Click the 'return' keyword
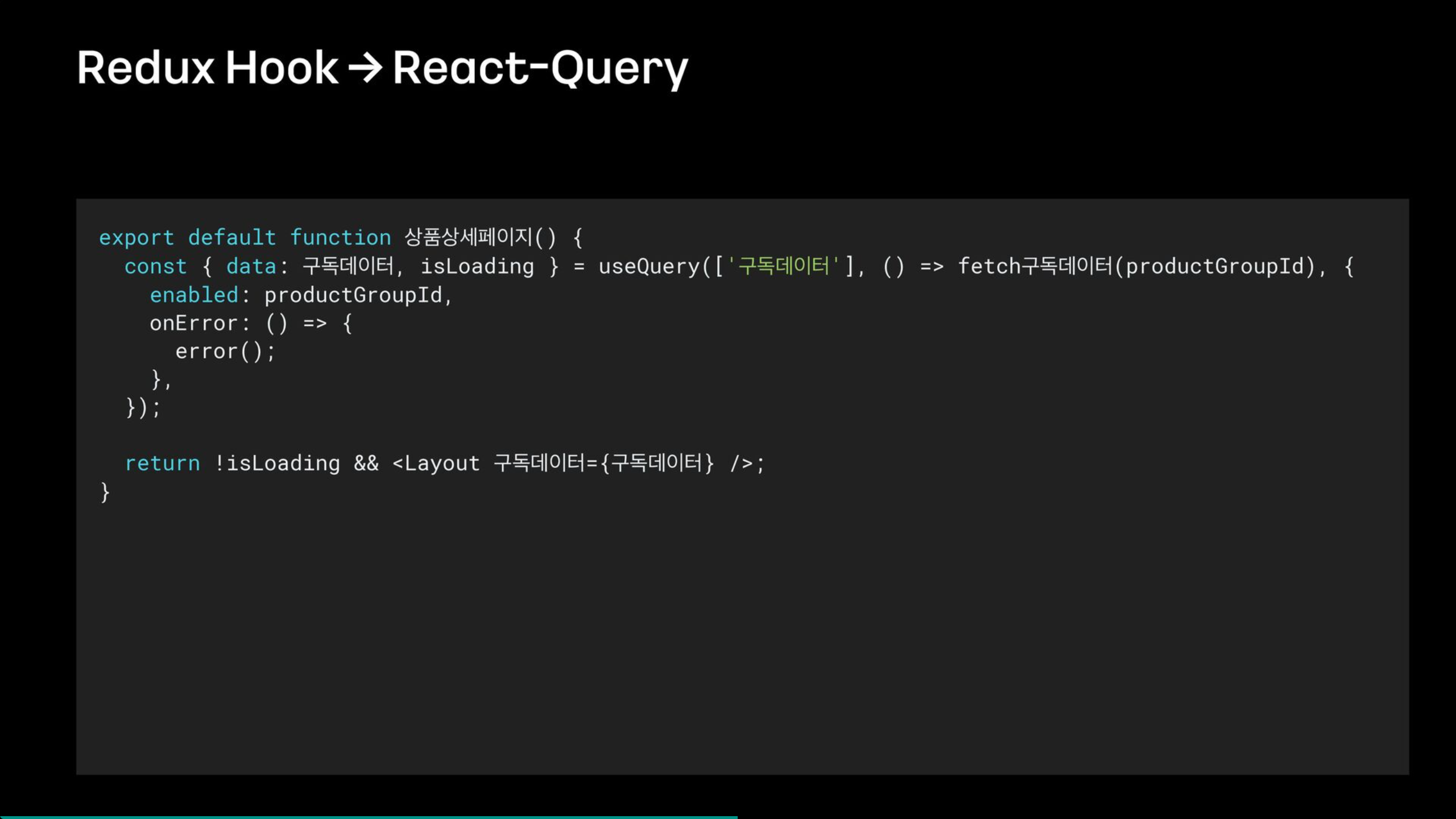The width and height of the screenshot is (1456, 819). pyautogui.click(x=163, y=463)
